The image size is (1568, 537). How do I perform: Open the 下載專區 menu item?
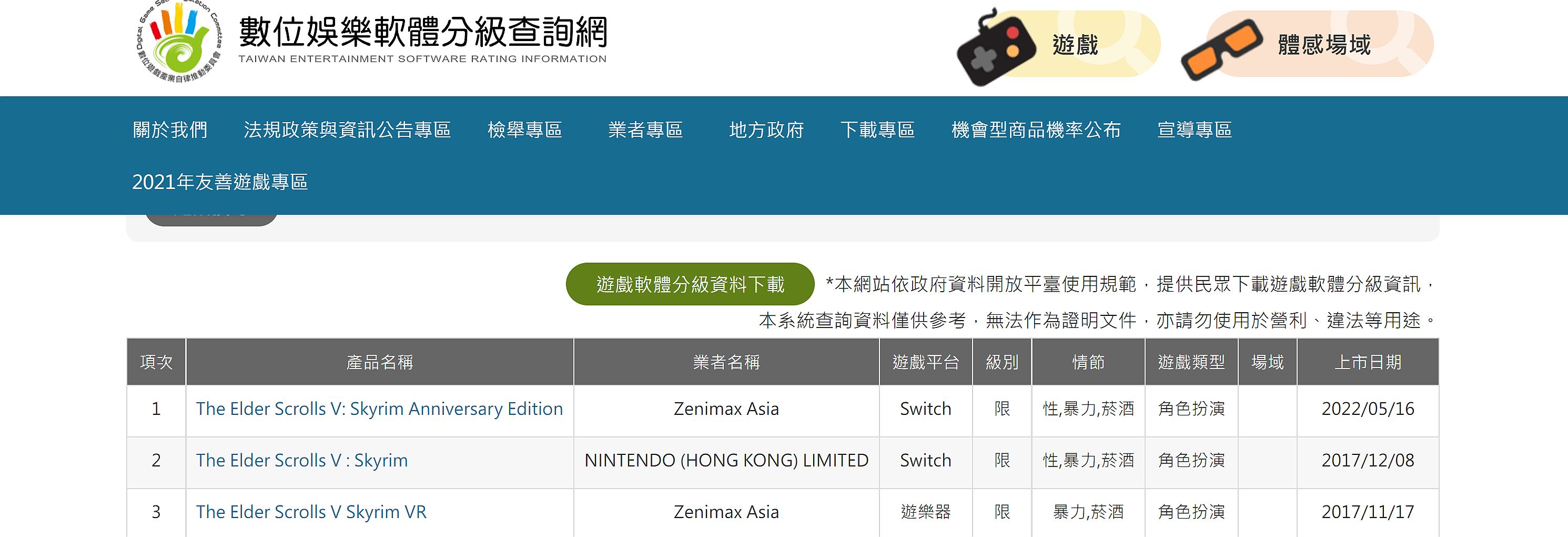877,130
